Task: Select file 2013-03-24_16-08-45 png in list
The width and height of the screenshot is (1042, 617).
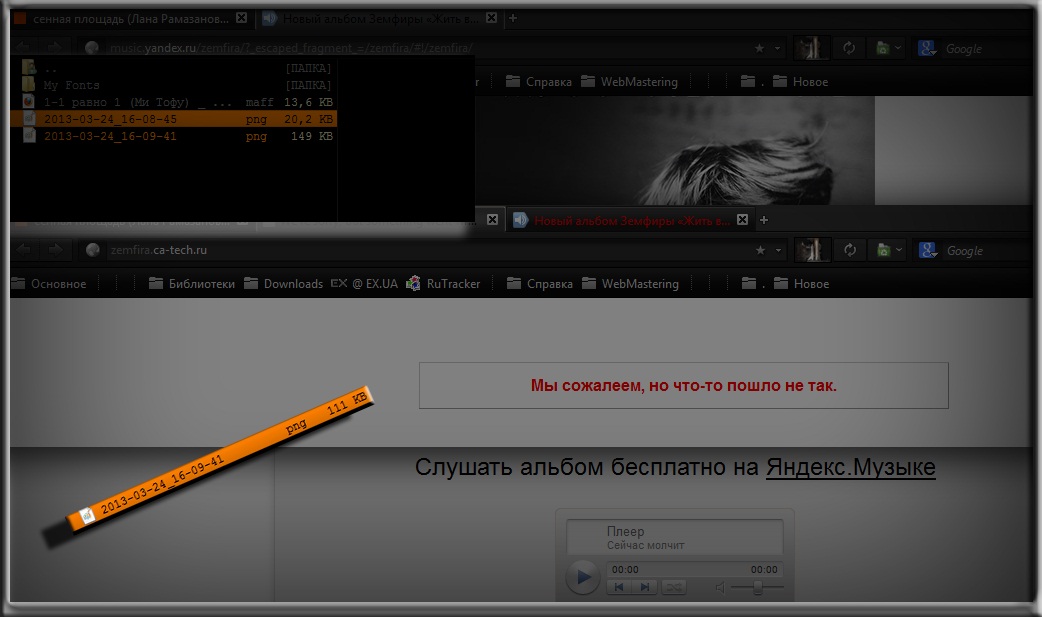Action: [x=174, y=119]
